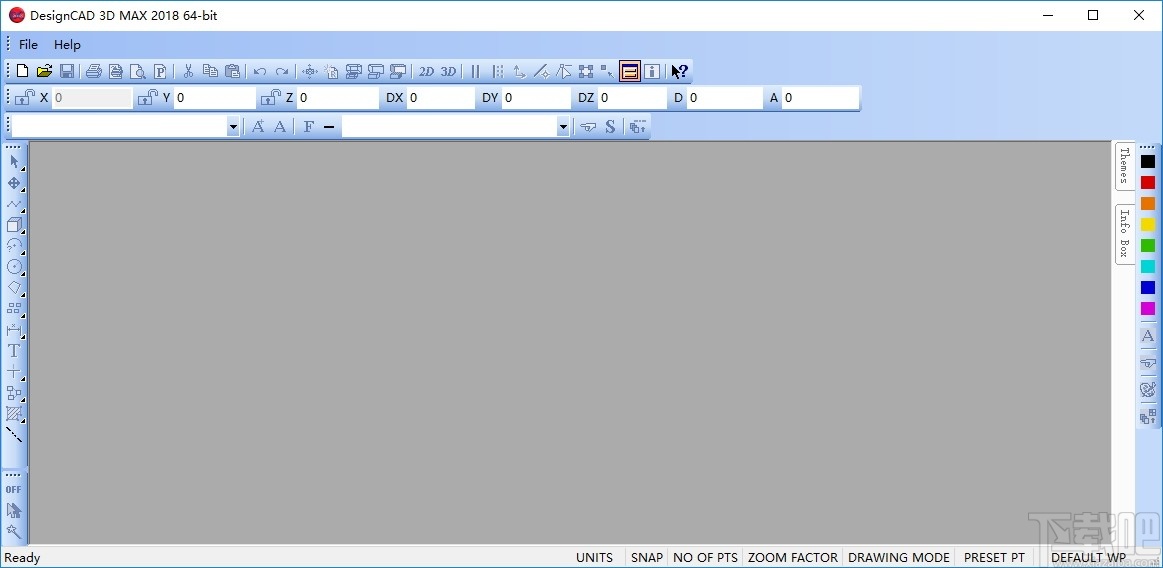This screenshot has width=1163, height=568.
Task: Open the File menu
Action: click(x=28, y=44)
